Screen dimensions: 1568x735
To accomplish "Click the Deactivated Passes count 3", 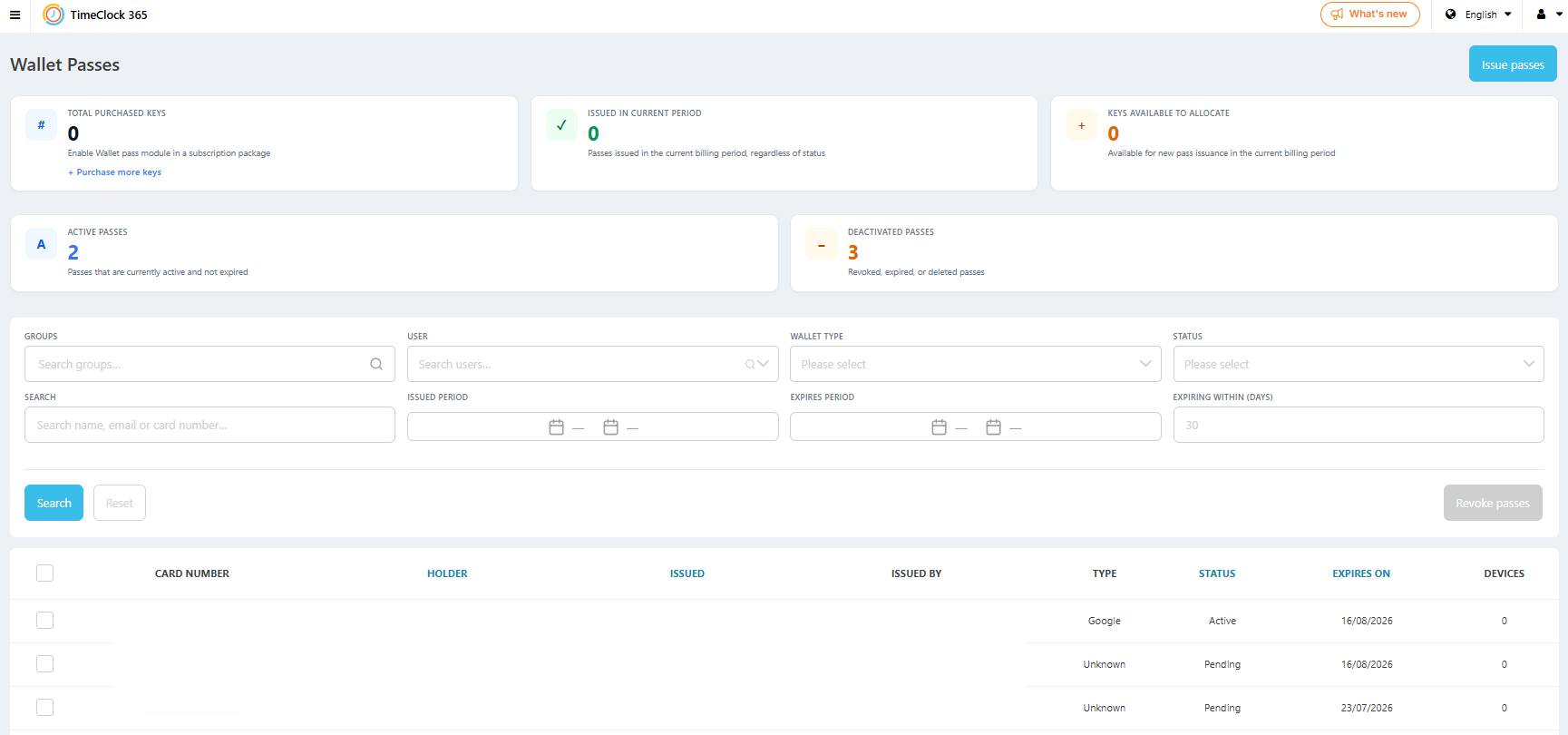I will point(853,252).
